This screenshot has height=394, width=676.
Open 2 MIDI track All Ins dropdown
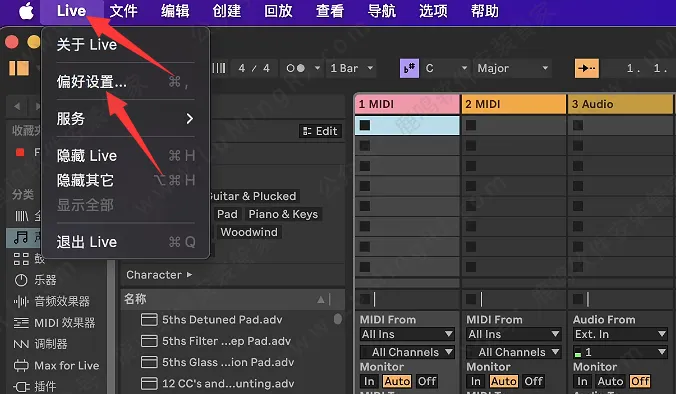pos(513,334)
